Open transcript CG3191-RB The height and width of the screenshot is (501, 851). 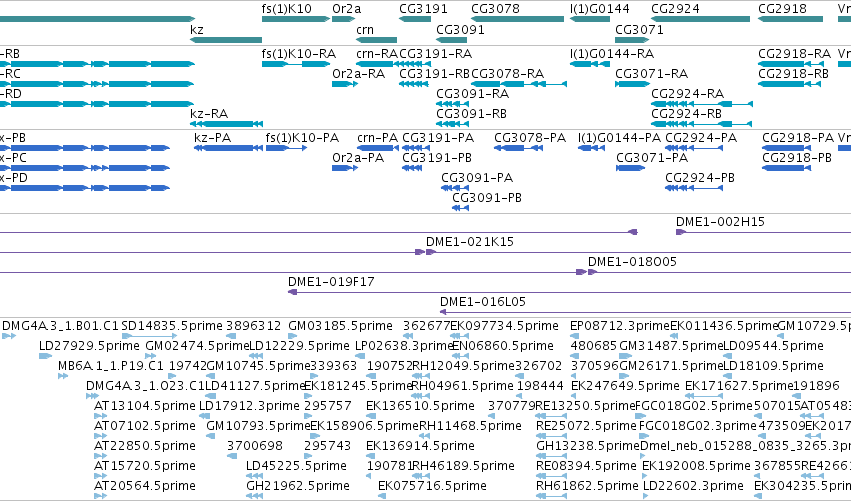pos(434,73)
